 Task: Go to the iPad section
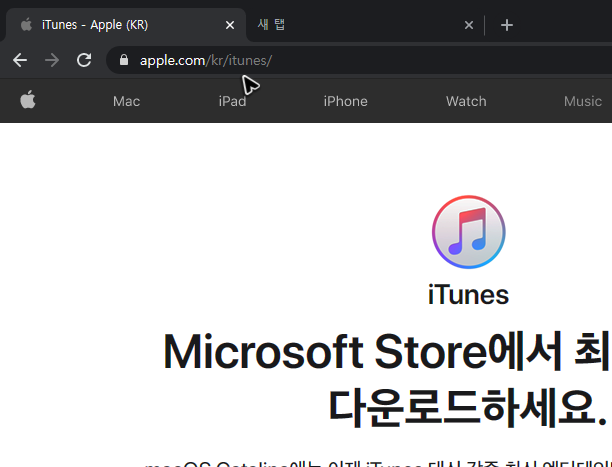point(232,102)
